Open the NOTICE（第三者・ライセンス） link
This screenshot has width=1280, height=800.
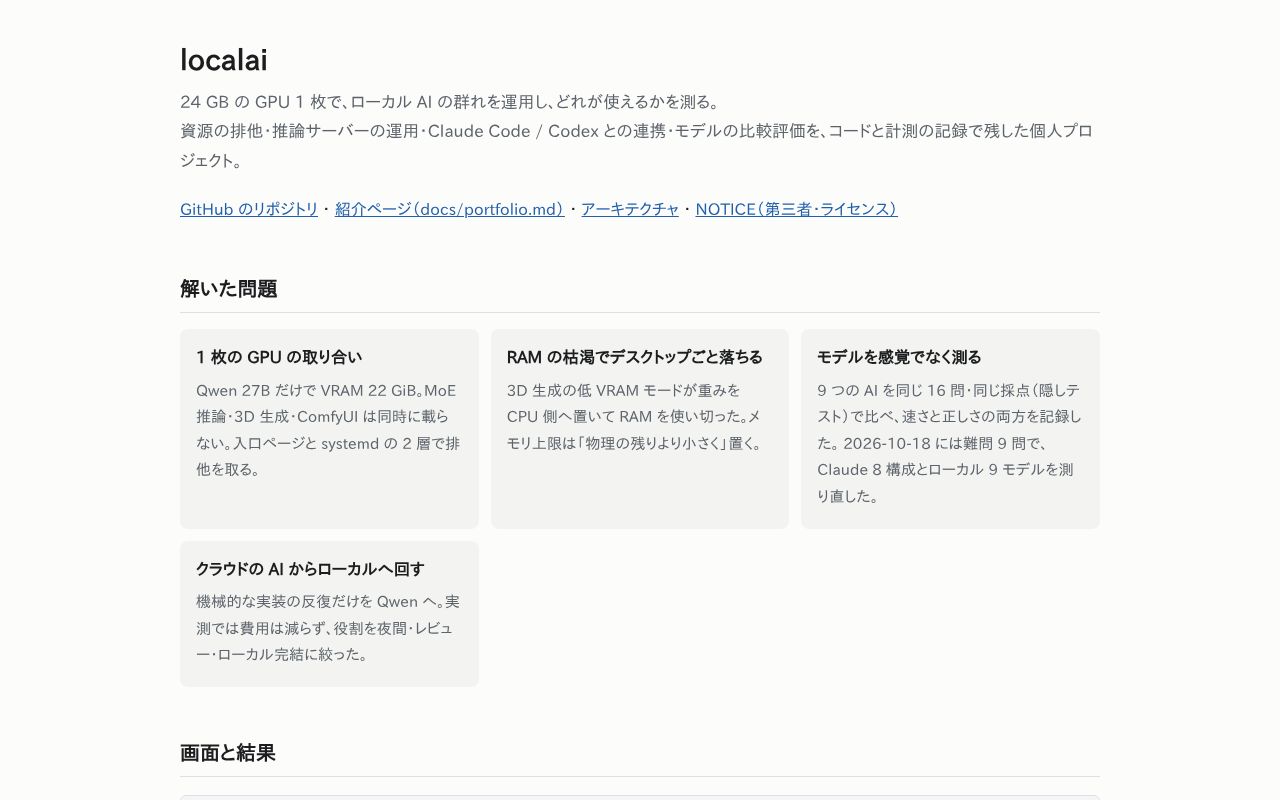point(796,209)
